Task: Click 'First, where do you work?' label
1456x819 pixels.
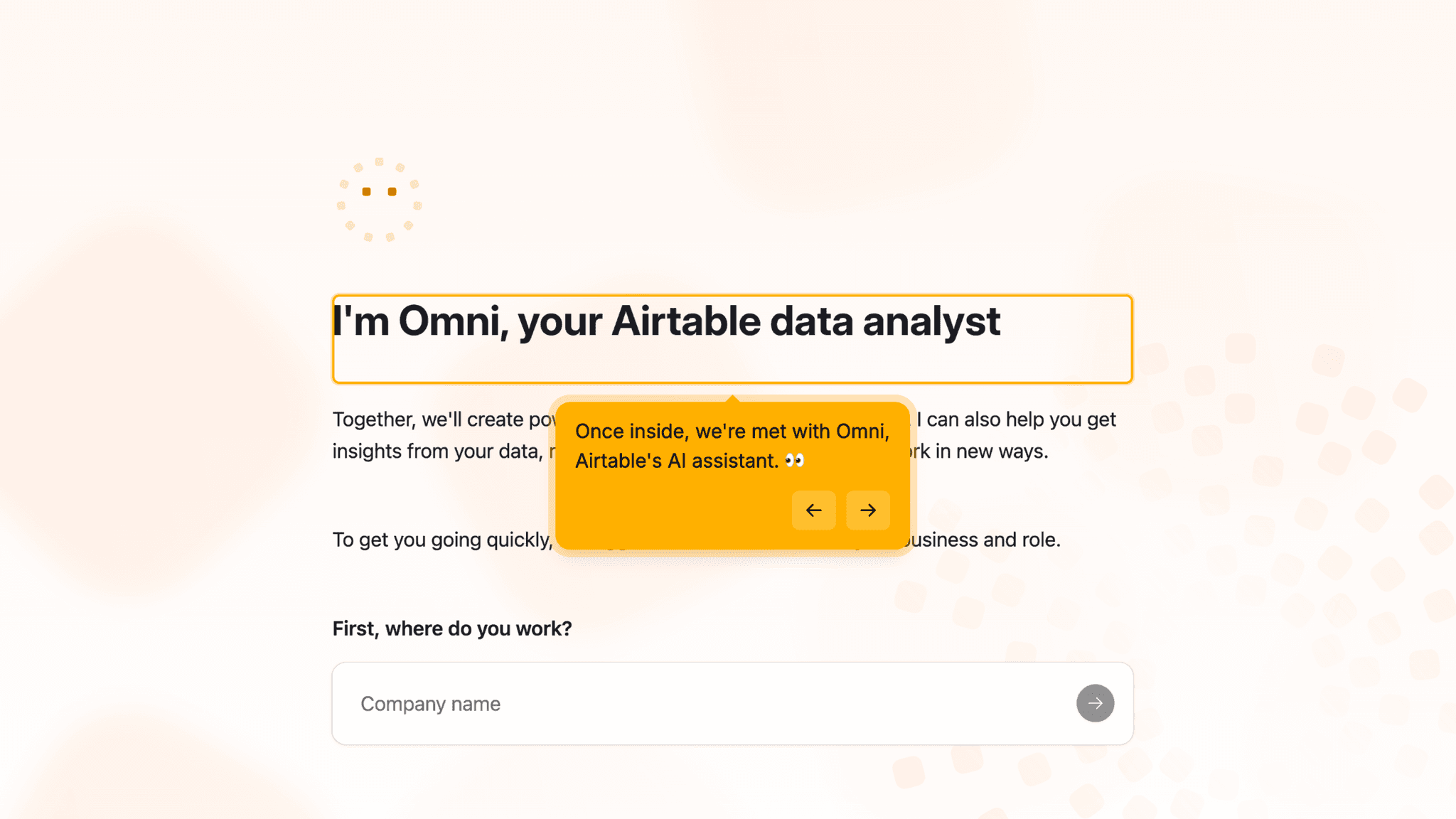Action: click(451, 628)
